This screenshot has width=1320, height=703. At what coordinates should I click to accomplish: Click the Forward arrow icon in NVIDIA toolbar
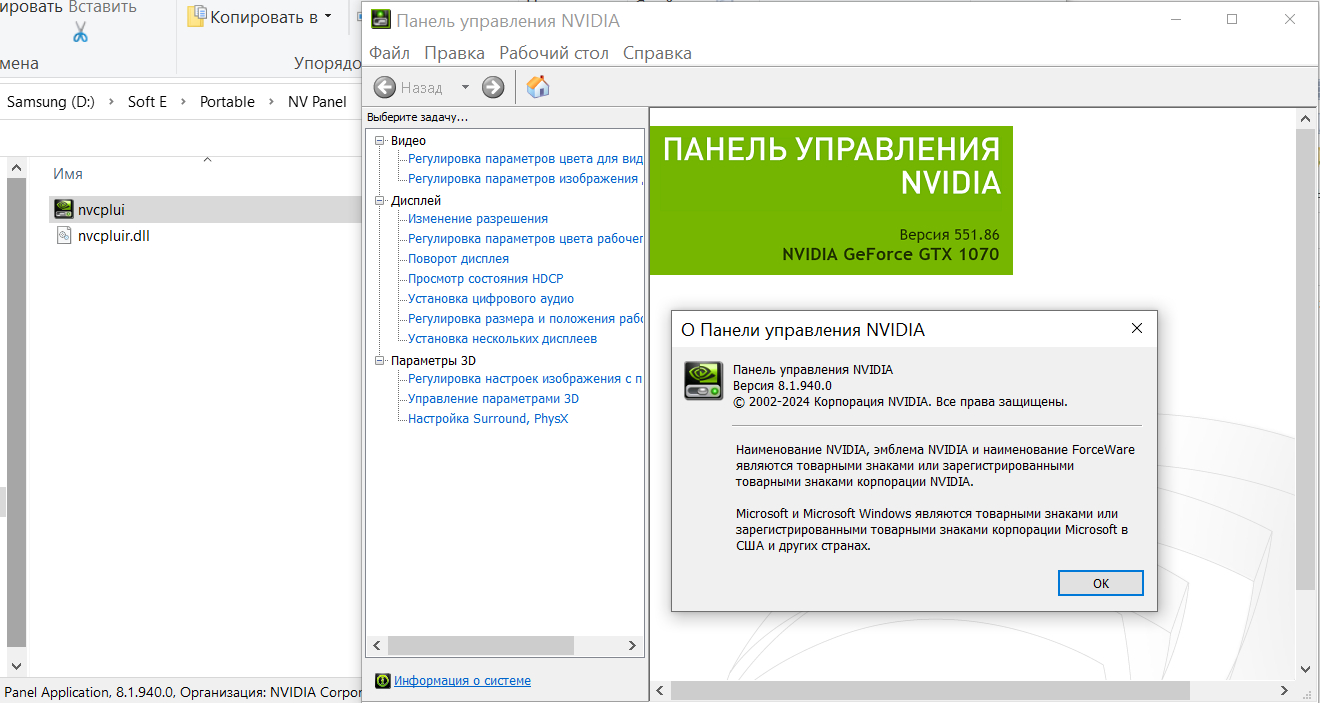pos(493,88)
